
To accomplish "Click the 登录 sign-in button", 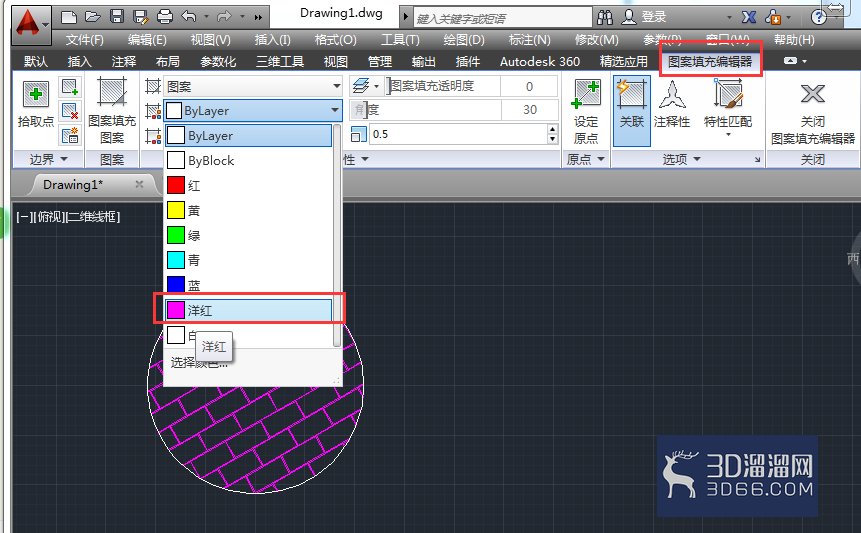I will click(653, 17).
